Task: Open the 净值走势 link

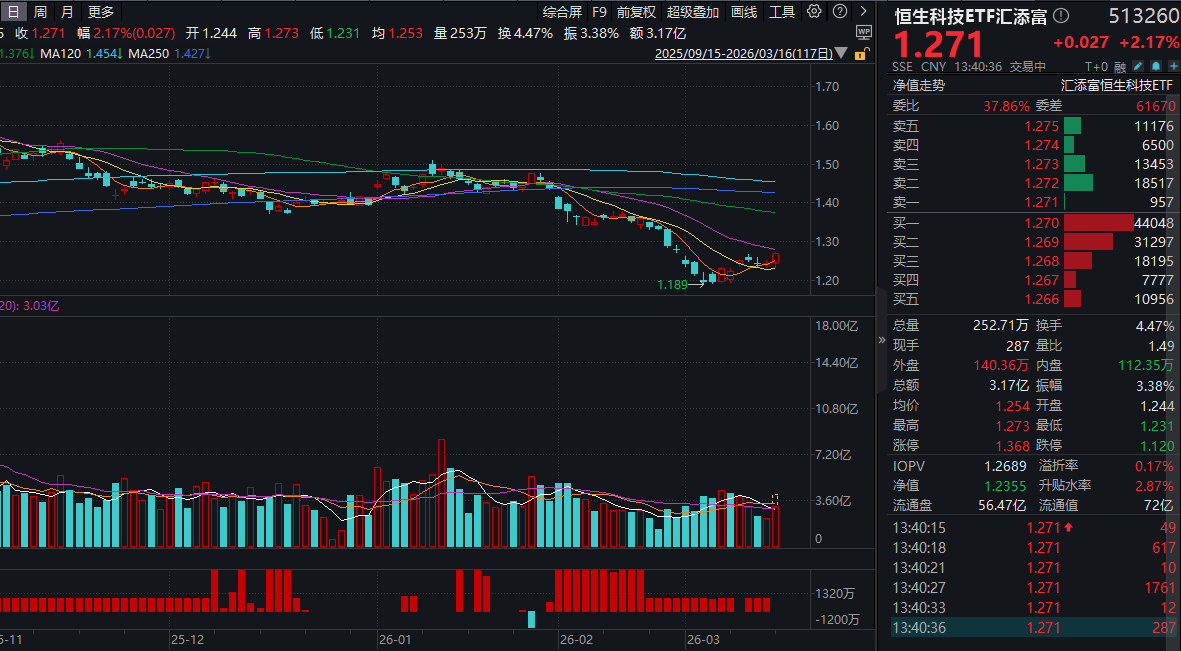Action: 917,86
